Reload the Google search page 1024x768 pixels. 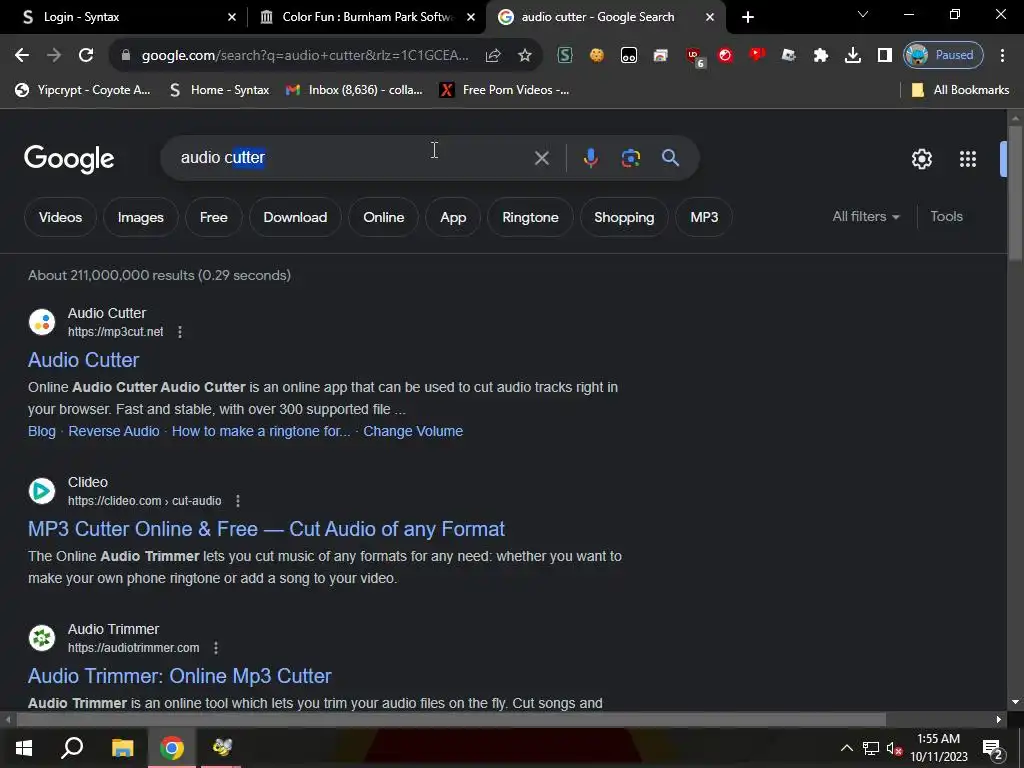pos(86,56)
